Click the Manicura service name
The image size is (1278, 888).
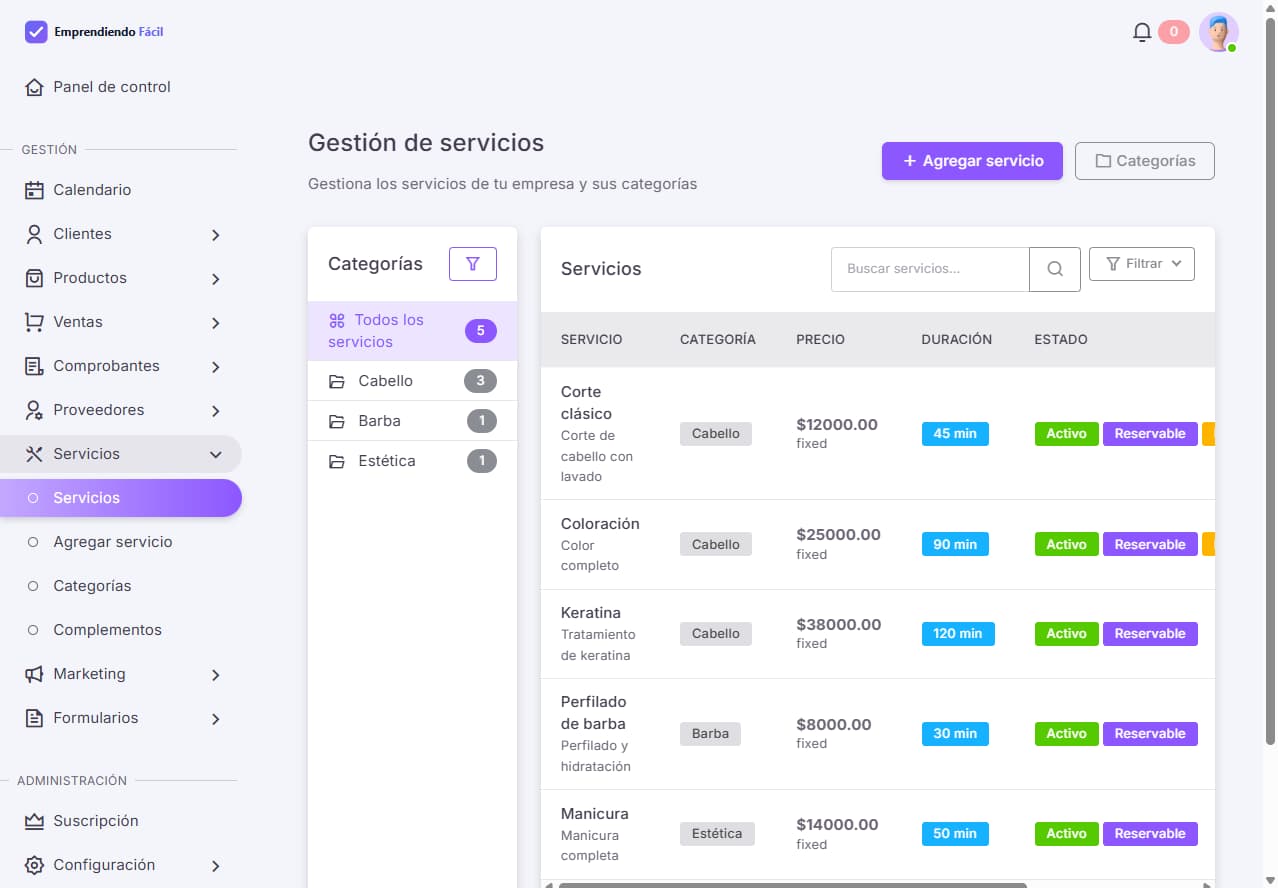coord(594,814)
